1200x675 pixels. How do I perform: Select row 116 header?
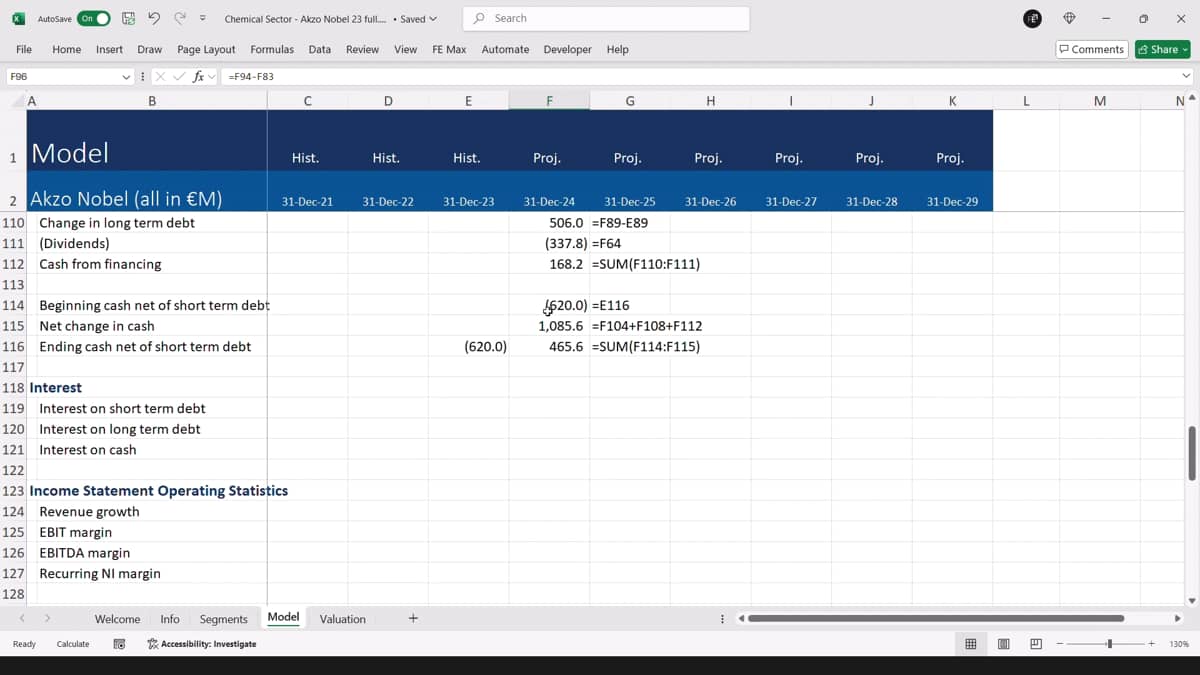tap(13, 346)
